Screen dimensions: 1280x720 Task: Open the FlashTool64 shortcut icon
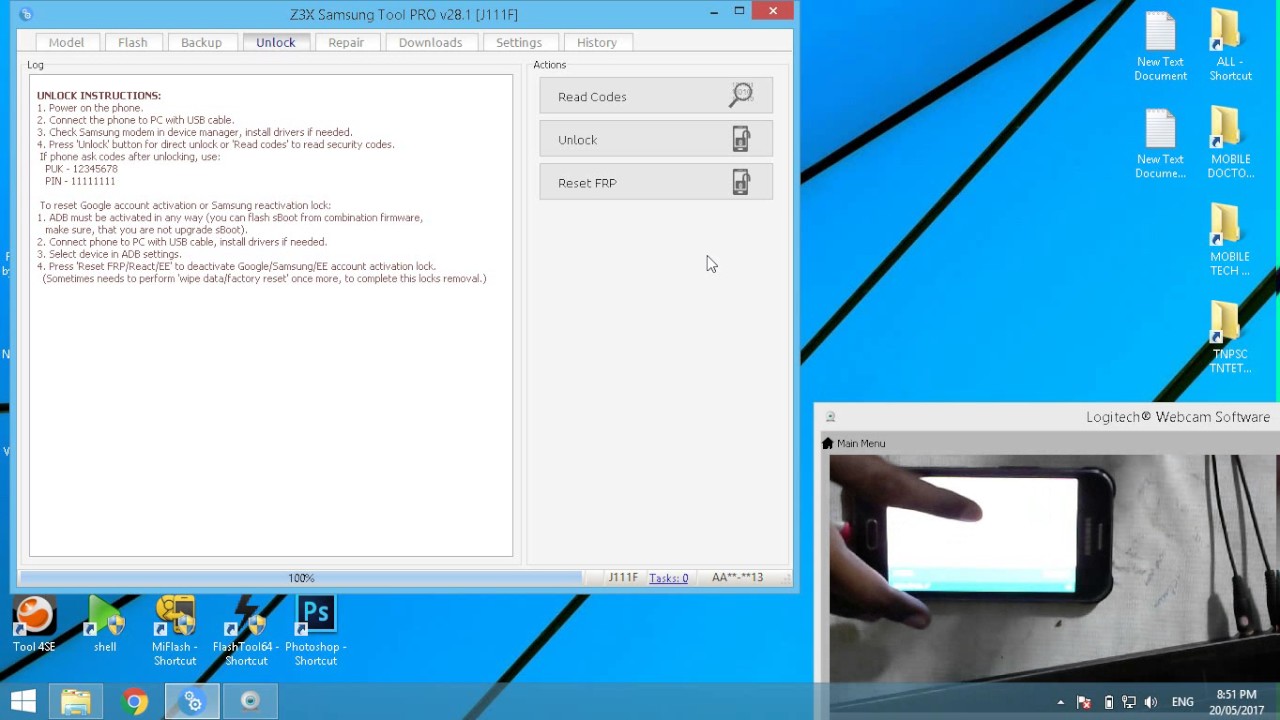point(246,631)
